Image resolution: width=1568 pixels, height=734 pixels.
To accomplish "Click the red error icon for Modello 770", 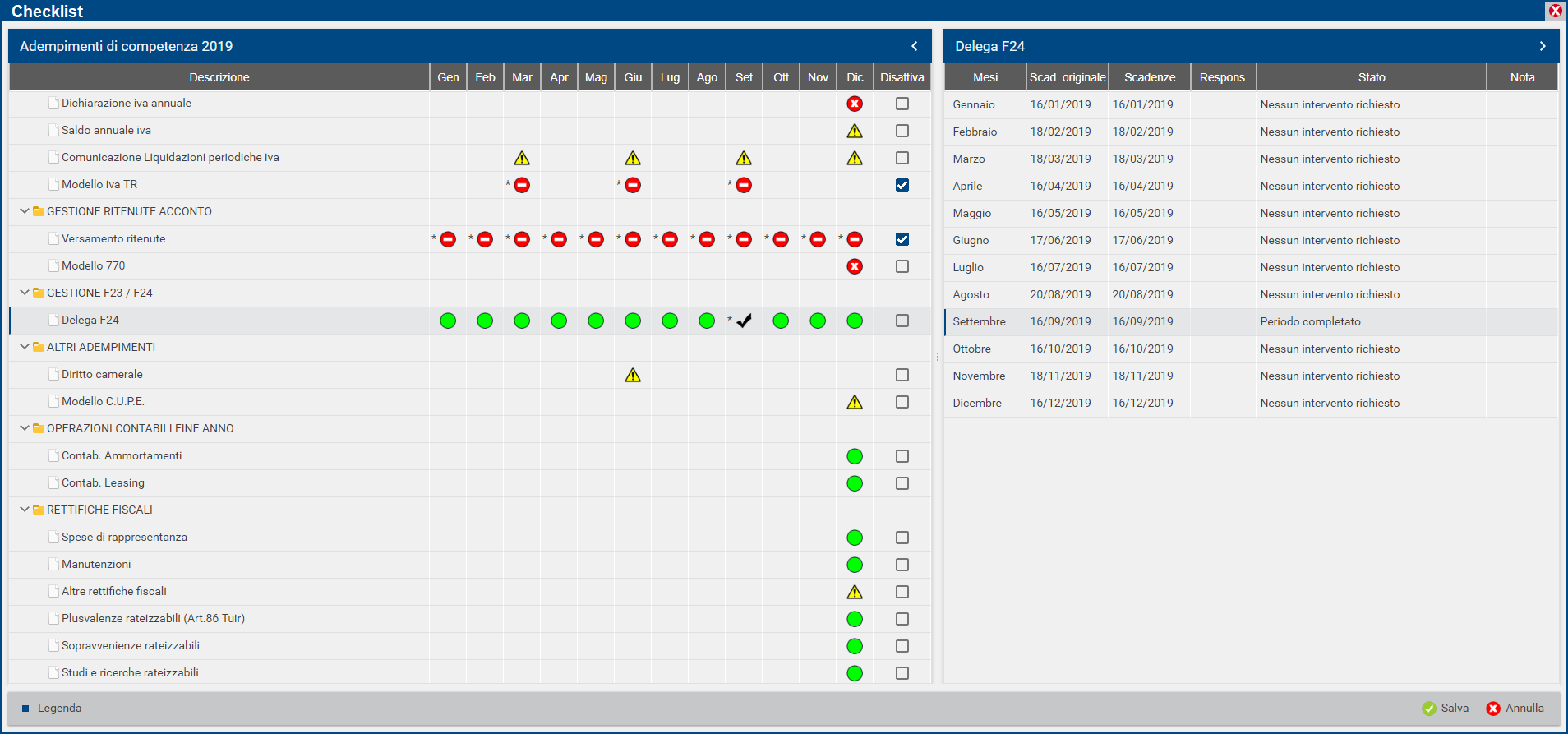I will [x=855, y=266].
